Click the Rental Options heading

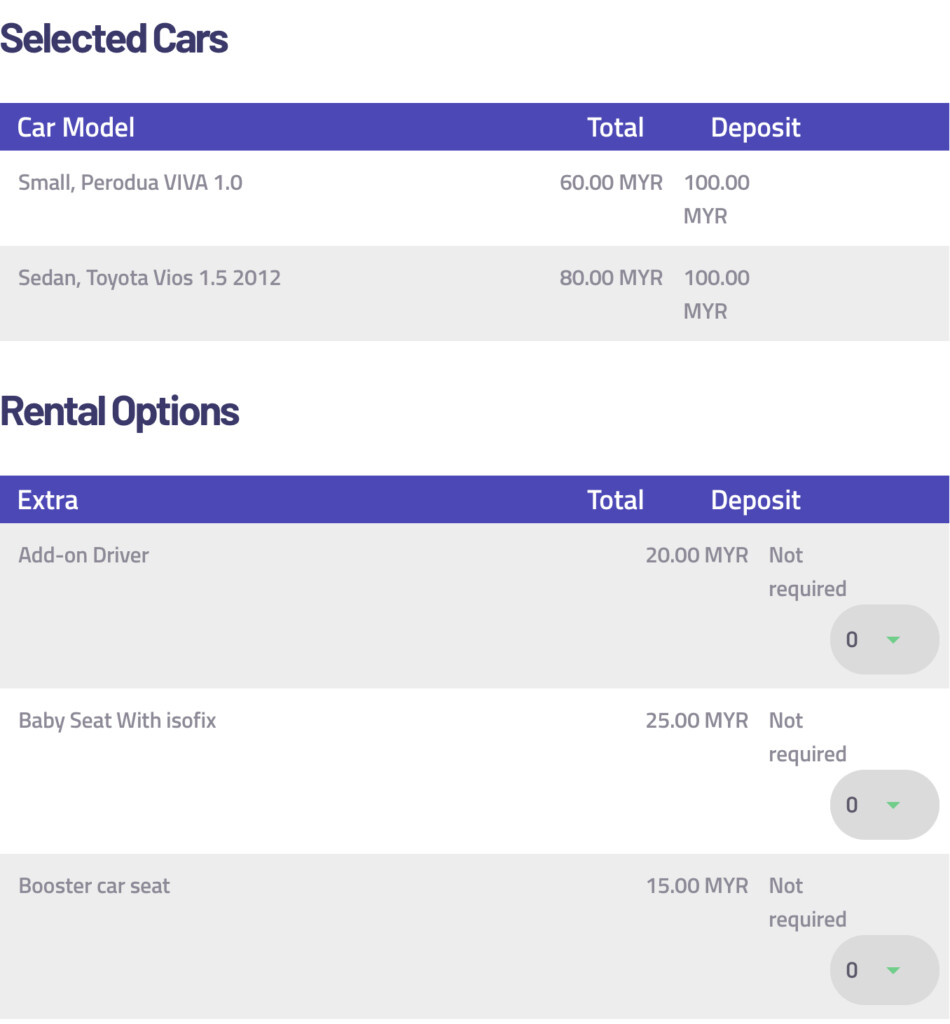pos(120,411)
